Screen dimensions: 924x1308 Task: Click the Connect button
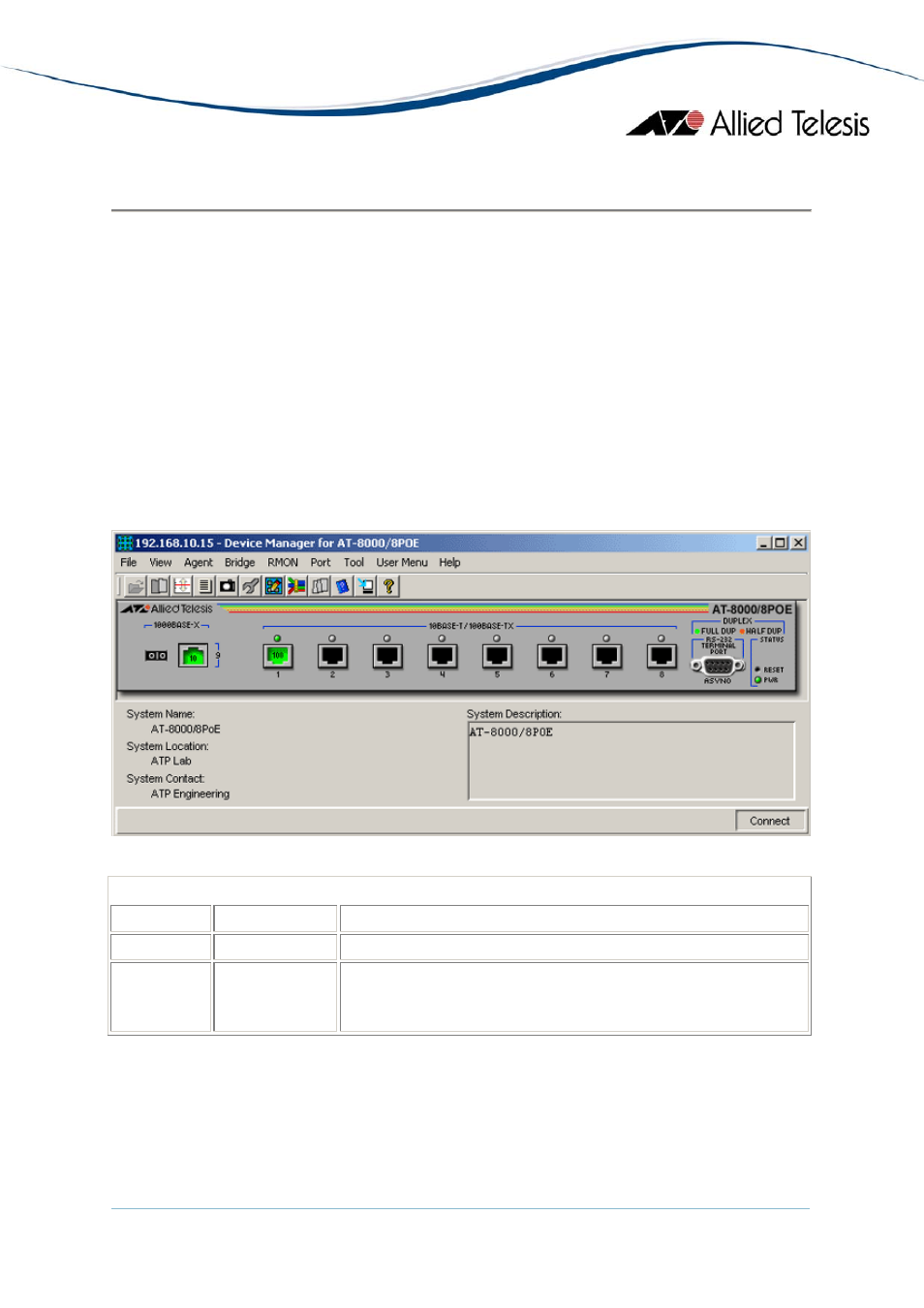(770, 821)
